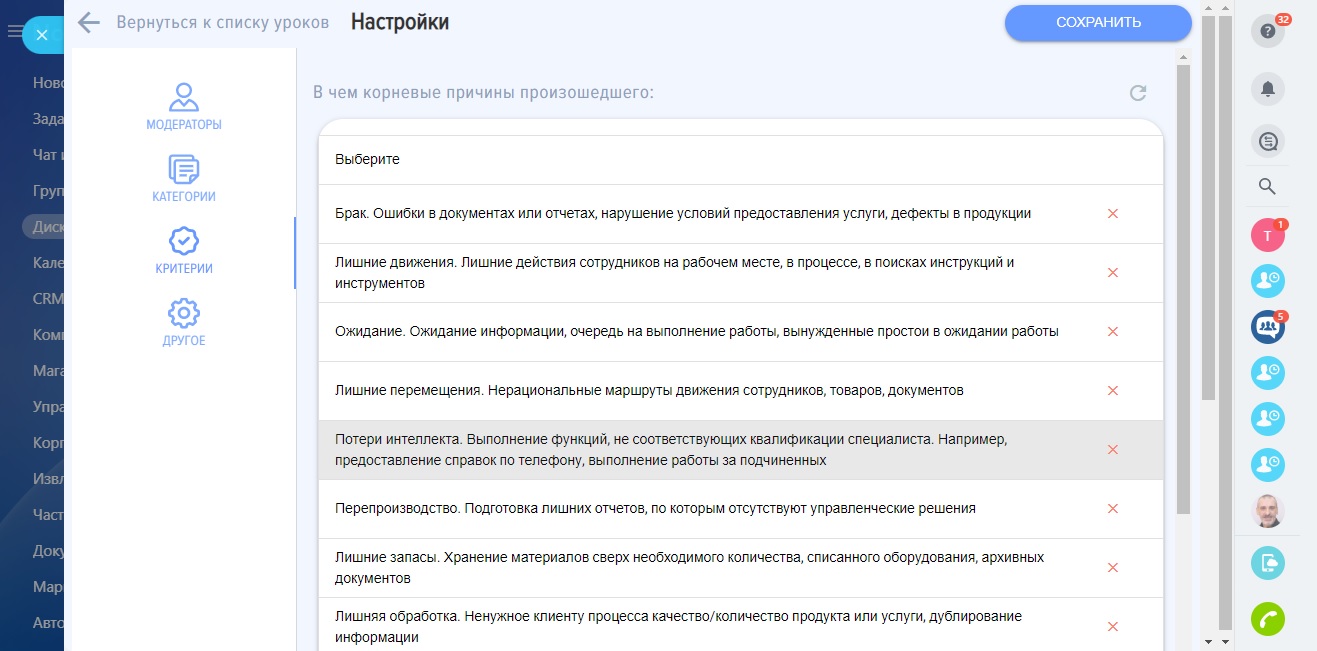Click the 'В чем корневые причины произошедшего' heading
Image resolution: width=1317 pixels, height=651 pixels.
pyautogui.click(x=483, y=93)
